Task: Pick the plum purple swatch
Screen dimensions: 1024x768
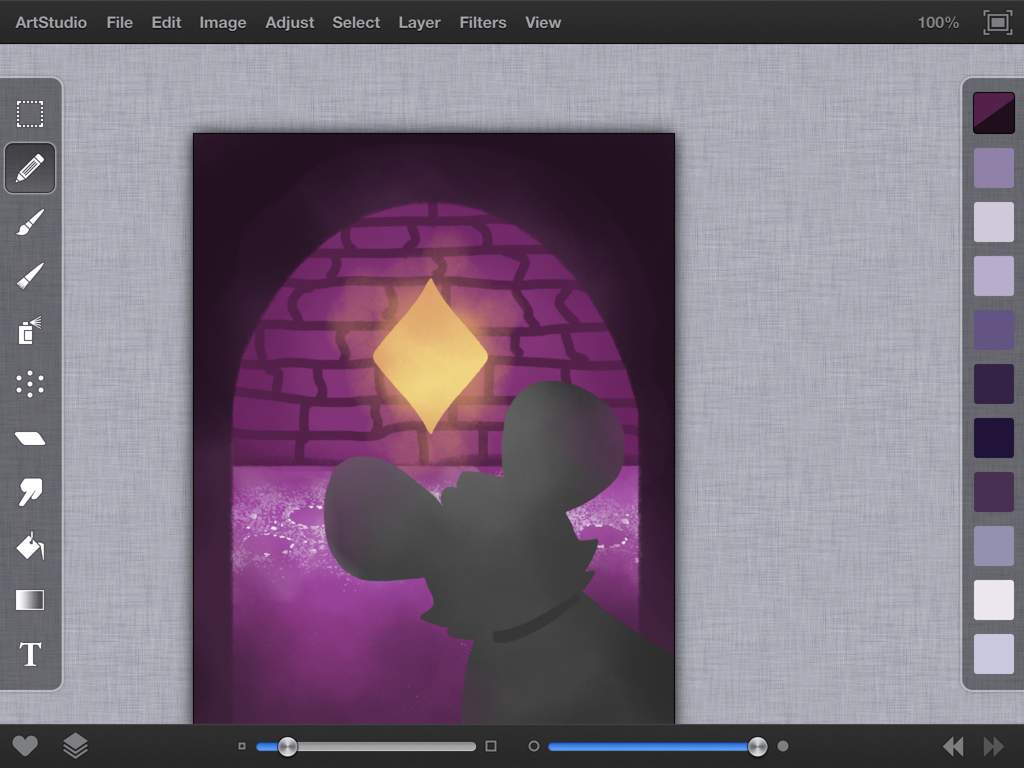Action: (993, 492)
